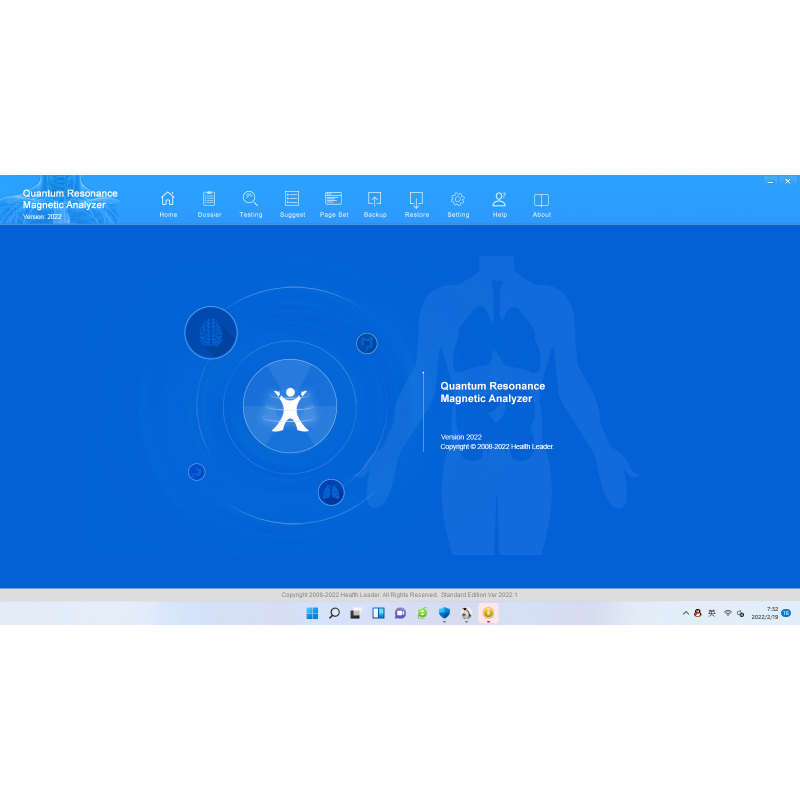This screenshot has width=800, height=800.
Task: Click the center "Version 2022" text
Action: coord(461,437)
